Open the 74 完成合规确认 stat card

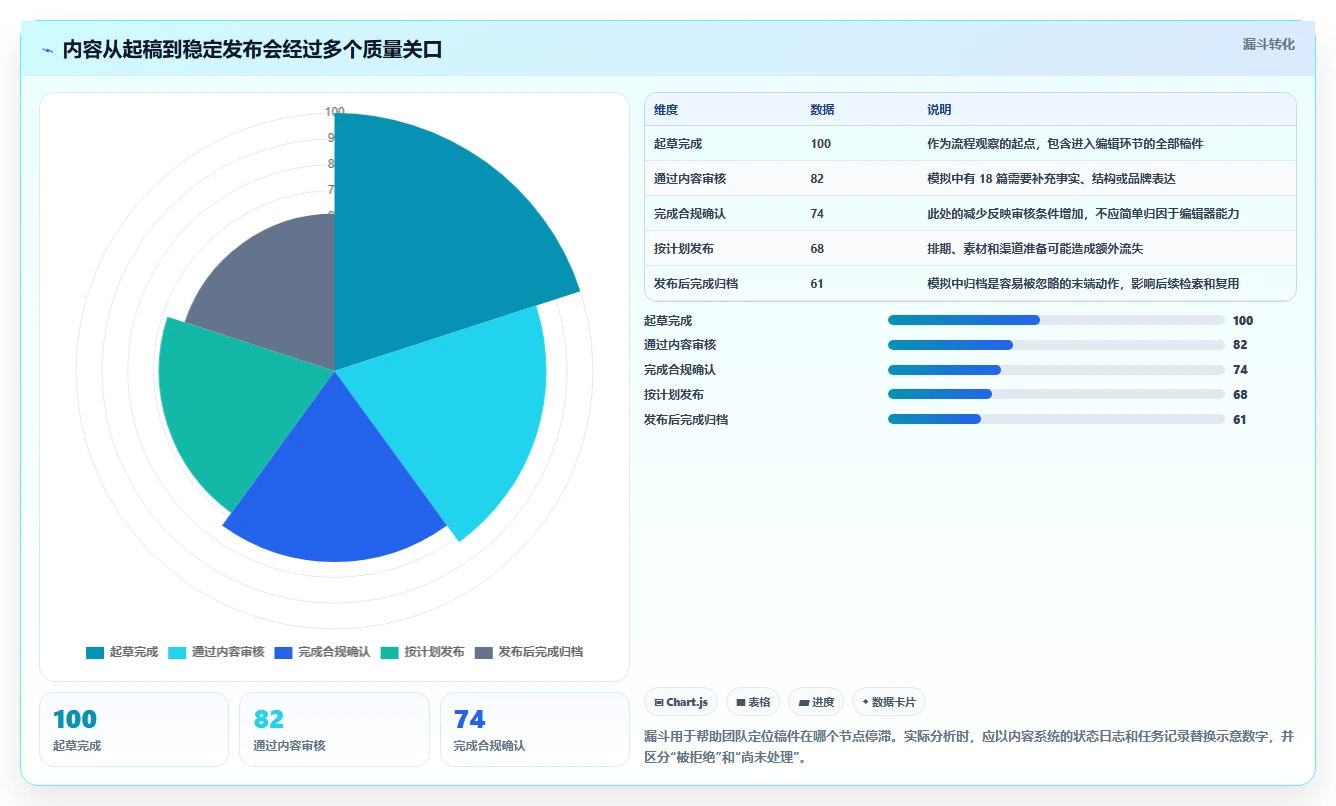pyautogui.click(x=535, y=730)
